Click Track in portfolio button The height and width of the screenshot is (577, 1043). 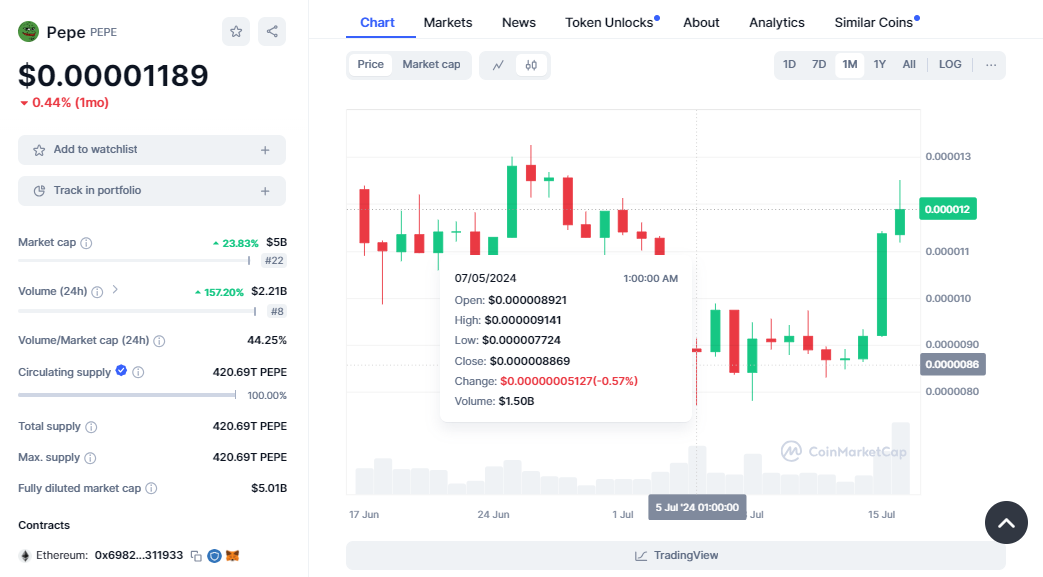pos(152,191)
